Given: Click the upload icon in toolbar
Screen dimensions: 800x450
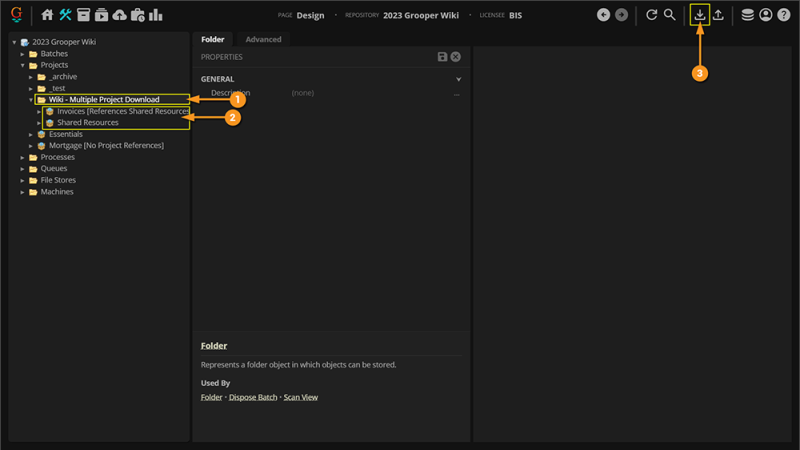Looking at the screenshot, I should coord(718,15).
